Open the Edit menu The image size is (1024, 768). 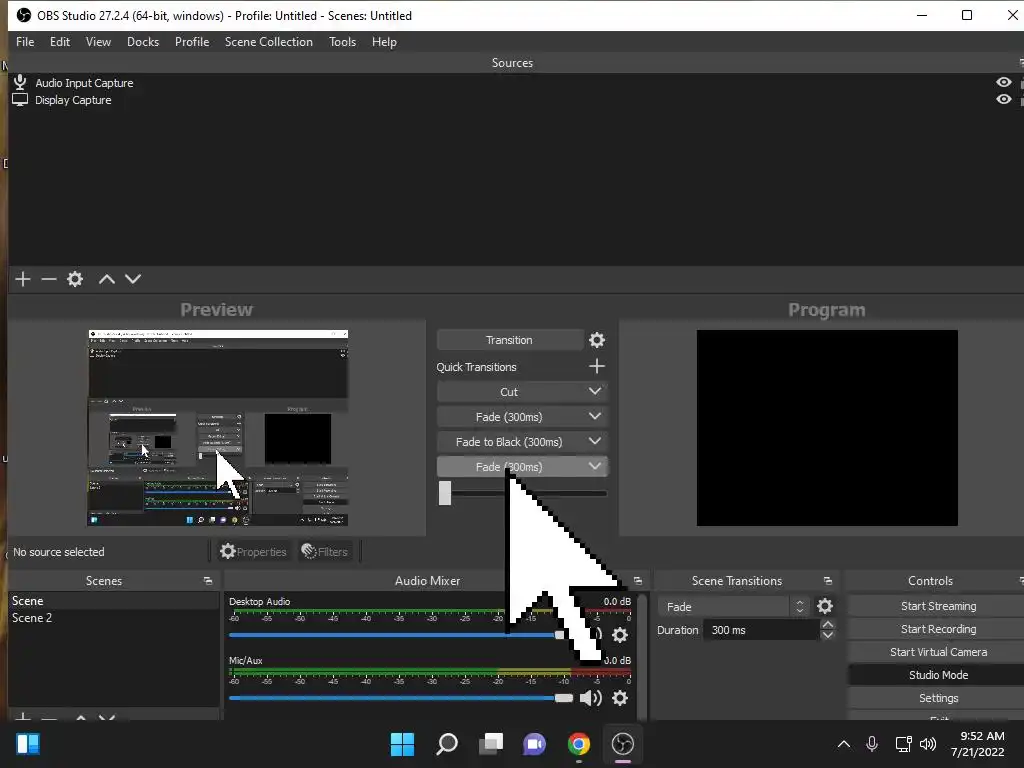59,42
